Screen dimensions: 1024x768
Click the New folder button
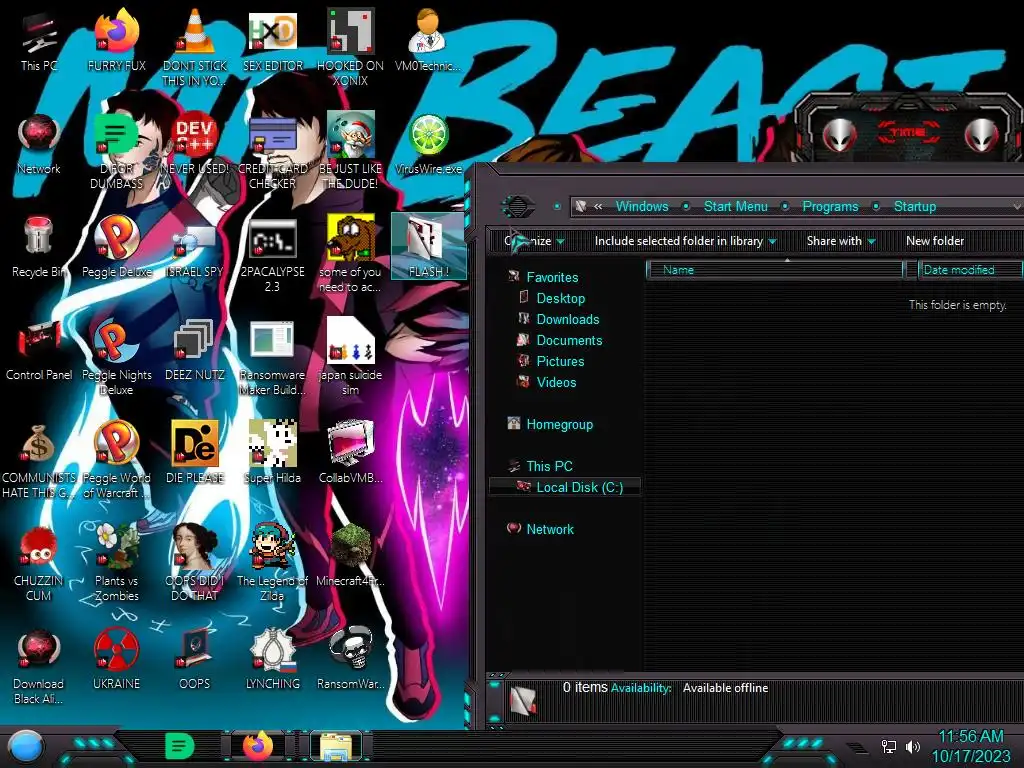point(935,241)
